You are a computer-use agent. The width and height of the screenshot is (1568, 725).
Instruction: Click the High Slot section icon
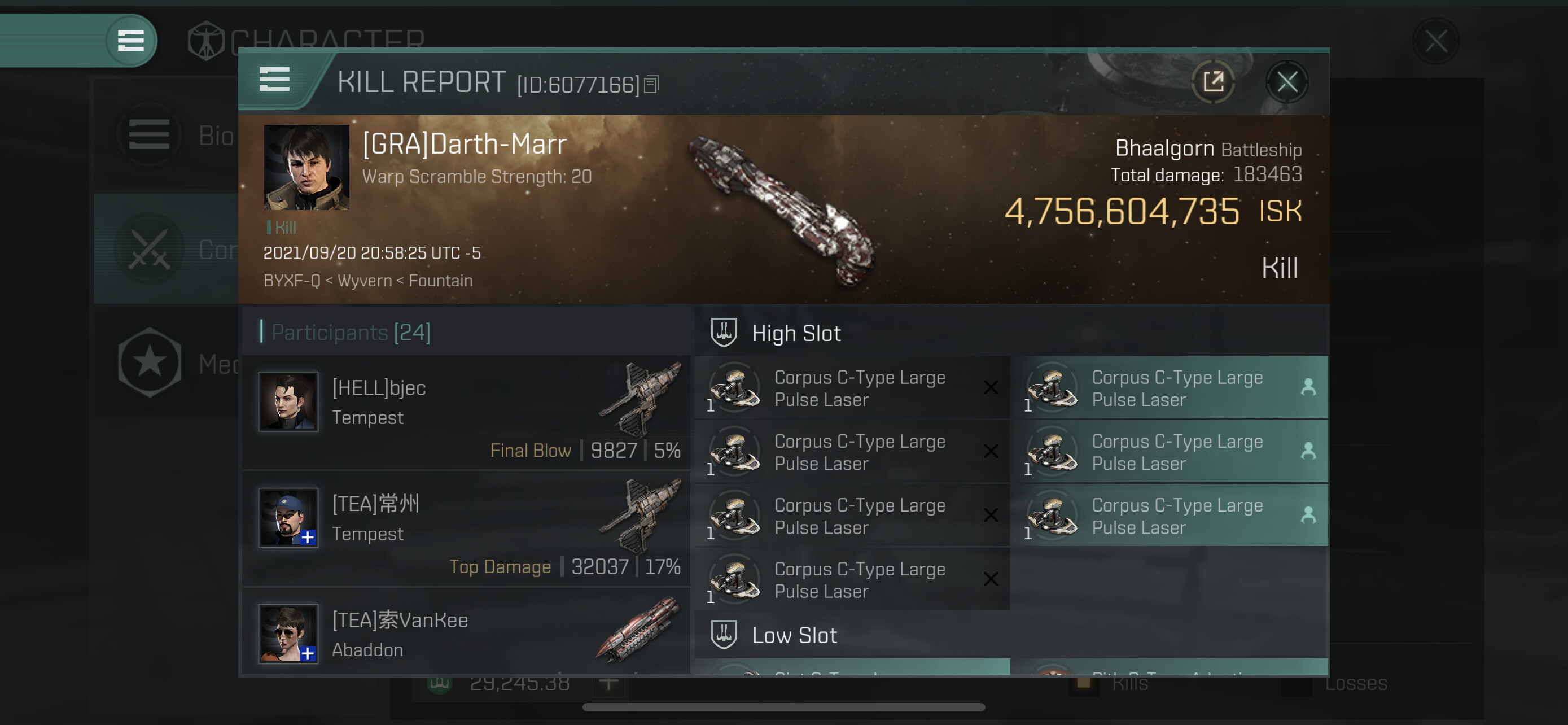[724, 333]
